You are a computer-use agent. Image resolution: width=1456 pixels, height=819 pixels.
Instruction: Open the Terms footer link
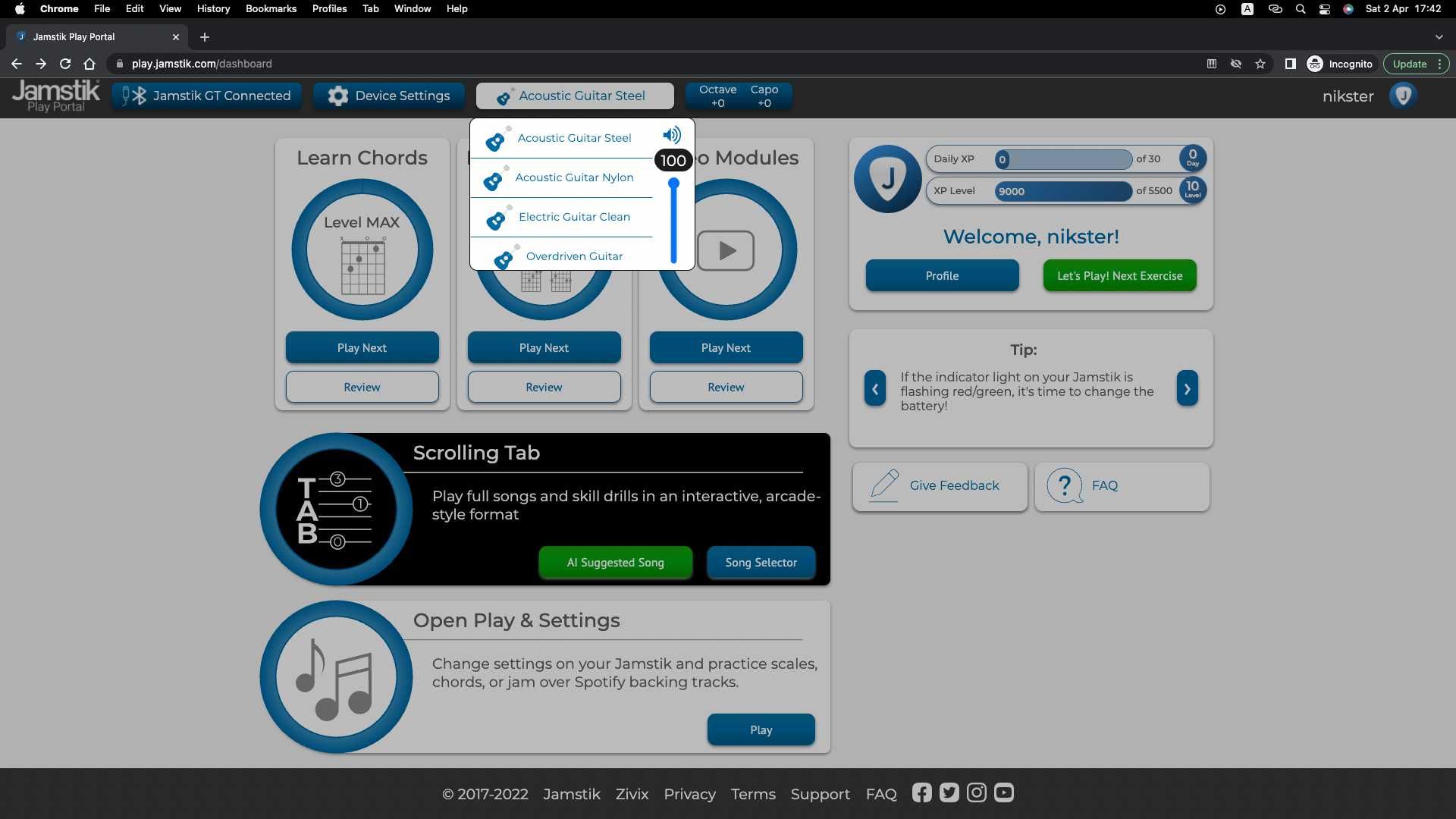(x=753, y=794)
